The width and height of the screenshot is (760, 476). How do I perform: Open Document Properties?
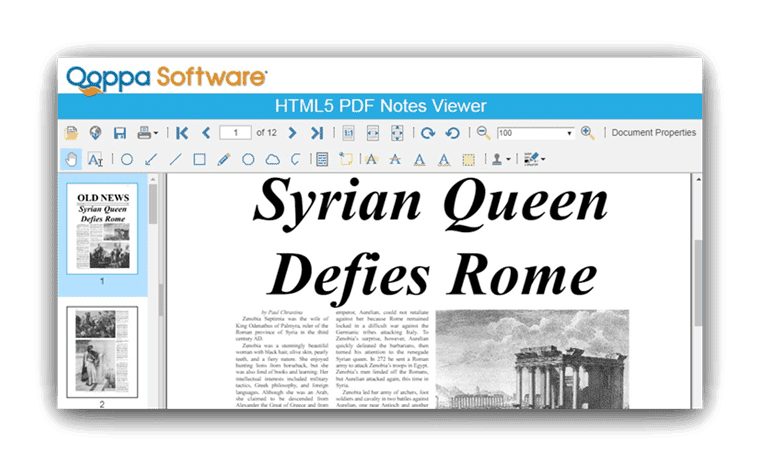653,132
